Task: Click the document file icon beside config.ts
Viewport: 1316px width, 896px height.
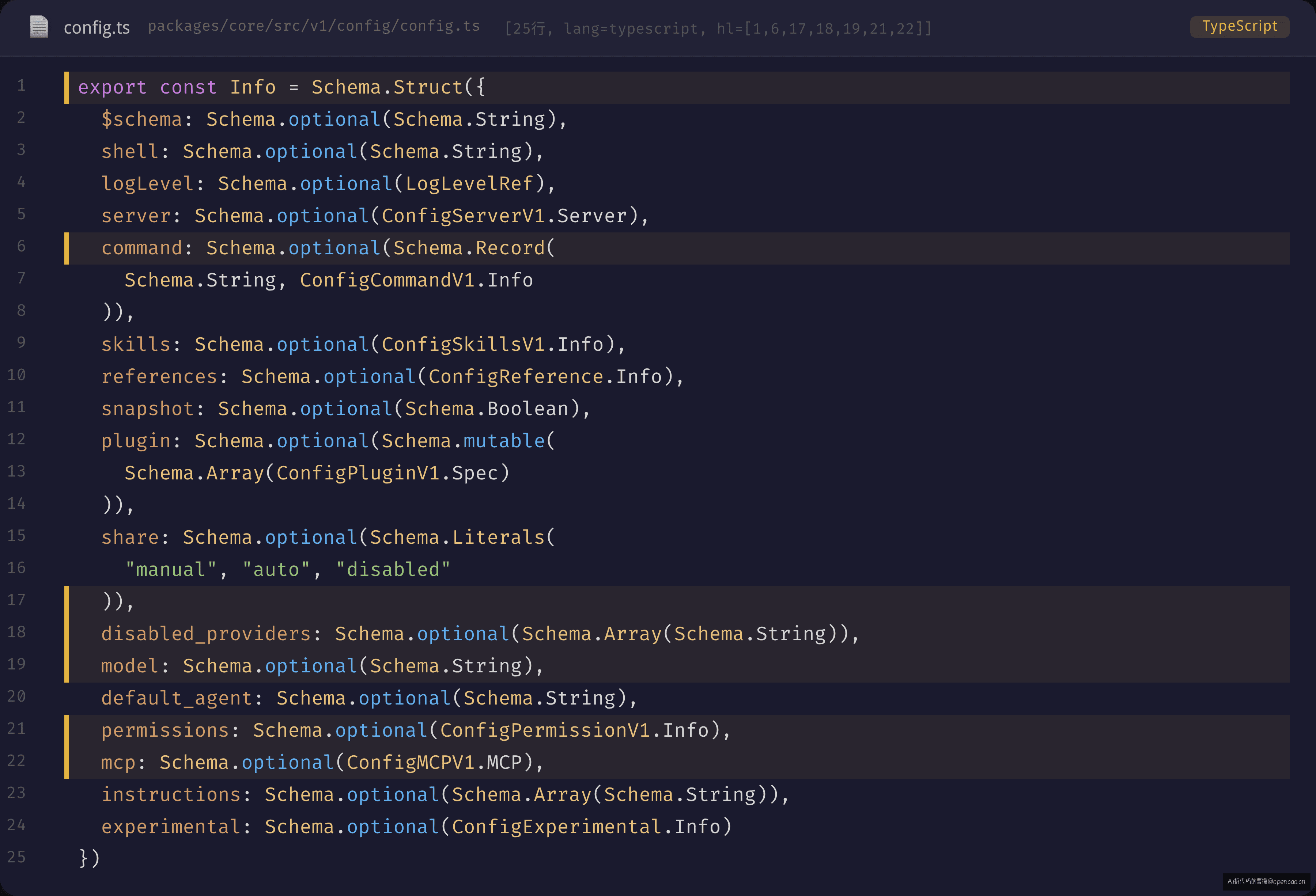Action: [39, 27]
